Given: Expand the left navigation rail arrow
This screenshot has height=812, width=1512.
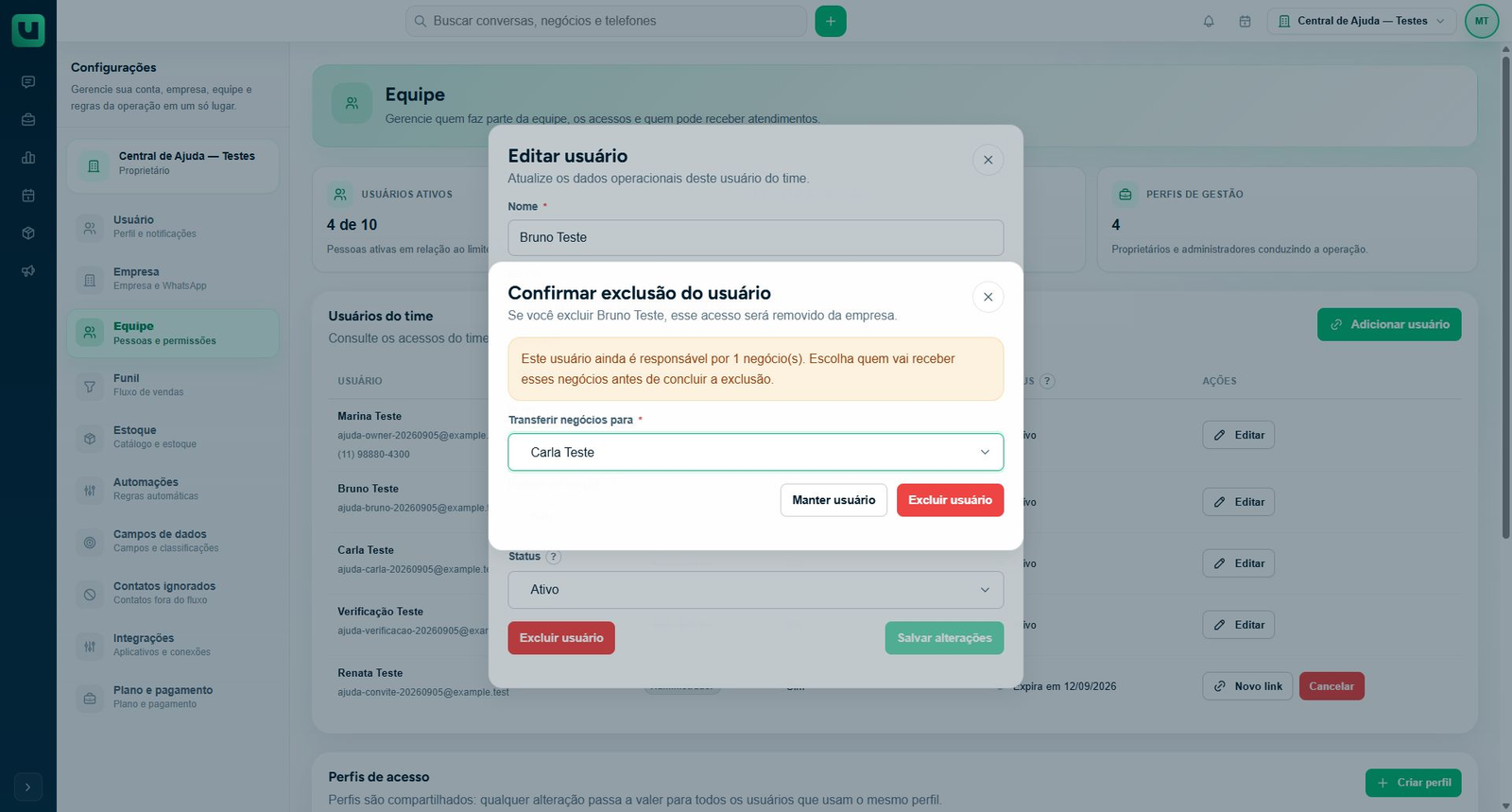Looking at the screenshot, I should click(x=28, y=787).
